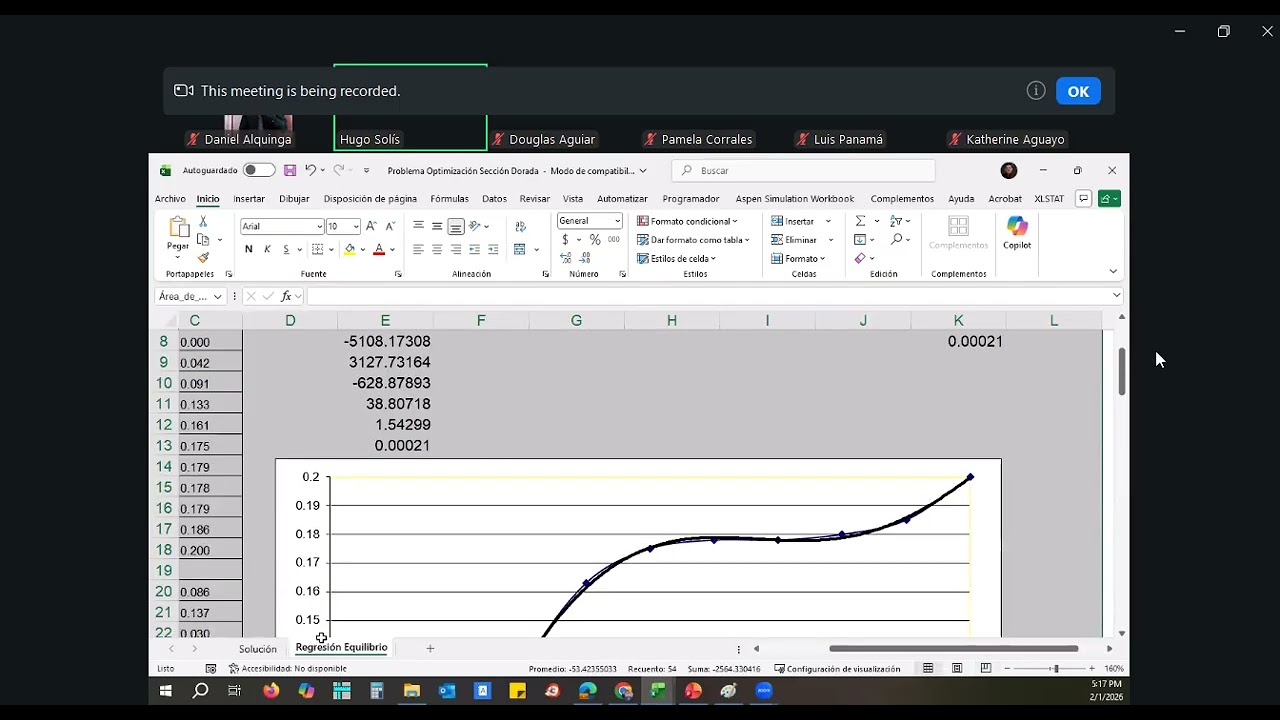Open the Estilos de celda button
Viewport: 1280px width, 720px height.
[x=676, y=259]
